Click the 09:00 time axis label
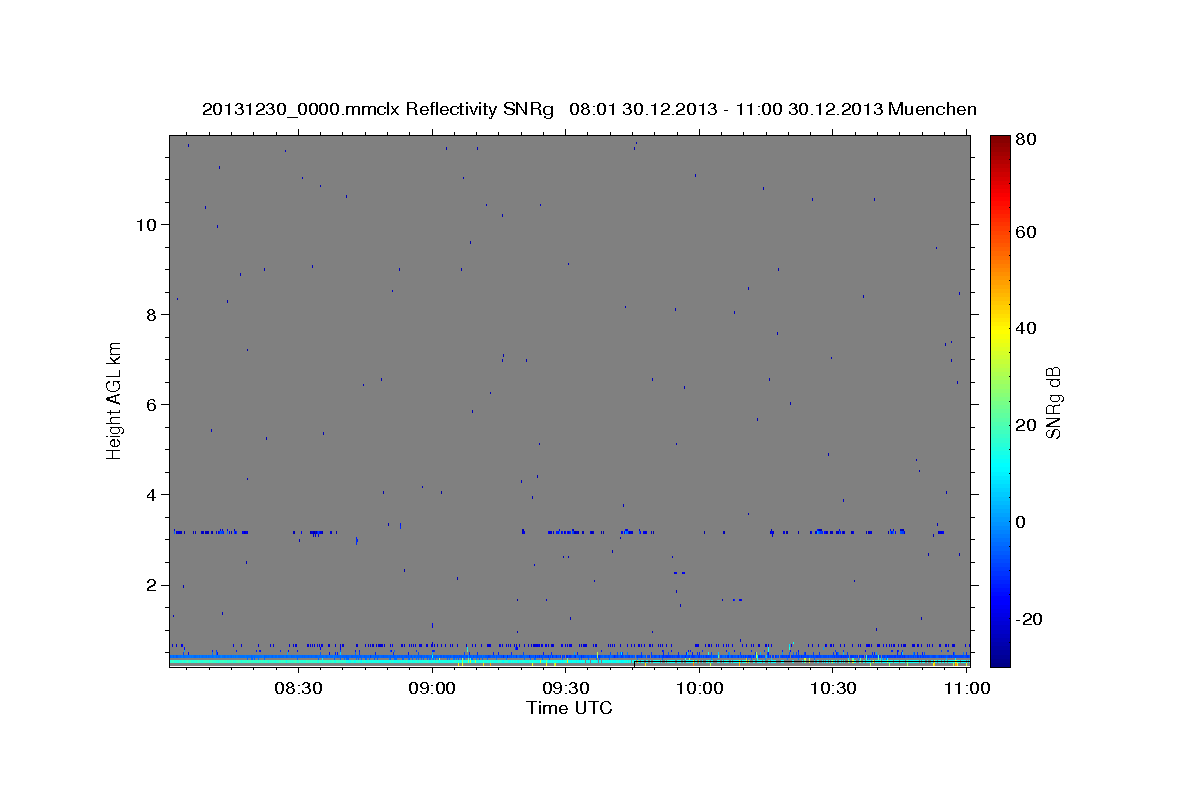Image resolution: width=1200 pixels, height=800 pixels. (432, 688)
